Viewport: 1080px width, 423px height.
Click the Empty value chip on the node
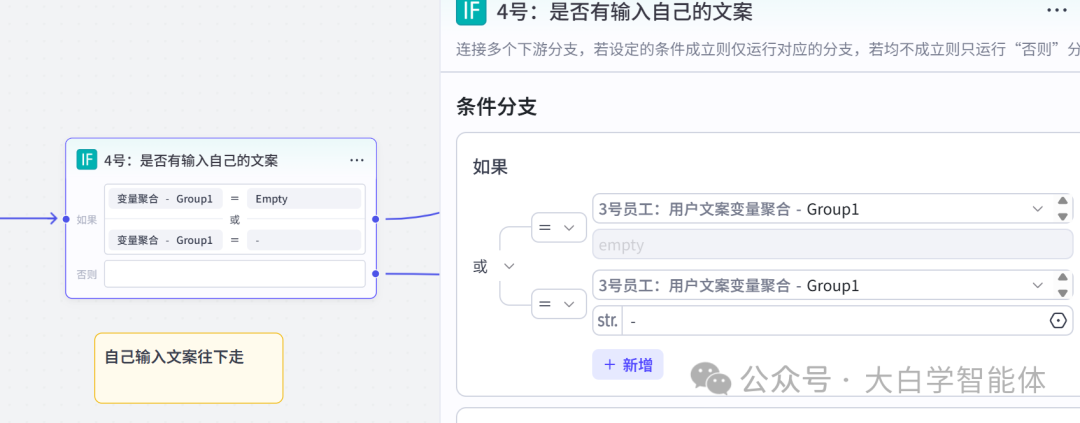(304, 198)
